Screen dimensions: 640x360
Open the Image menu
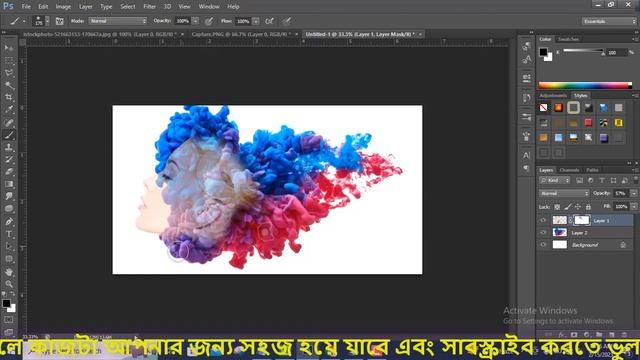(x=63, y=7)
